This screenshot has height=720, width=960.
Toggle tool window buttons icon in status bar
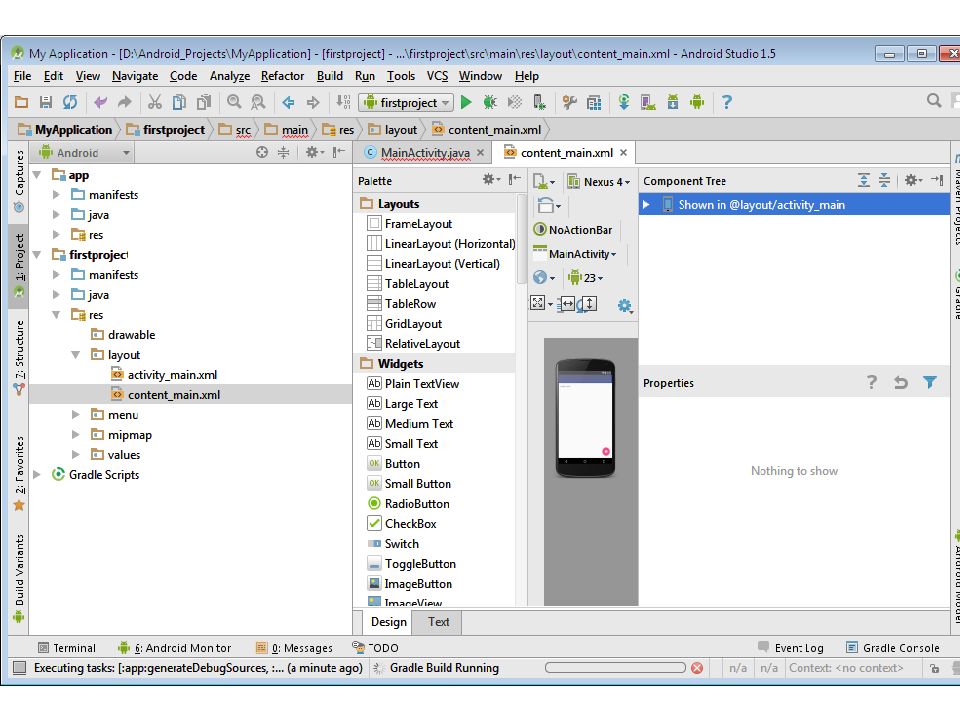point(20,668)
